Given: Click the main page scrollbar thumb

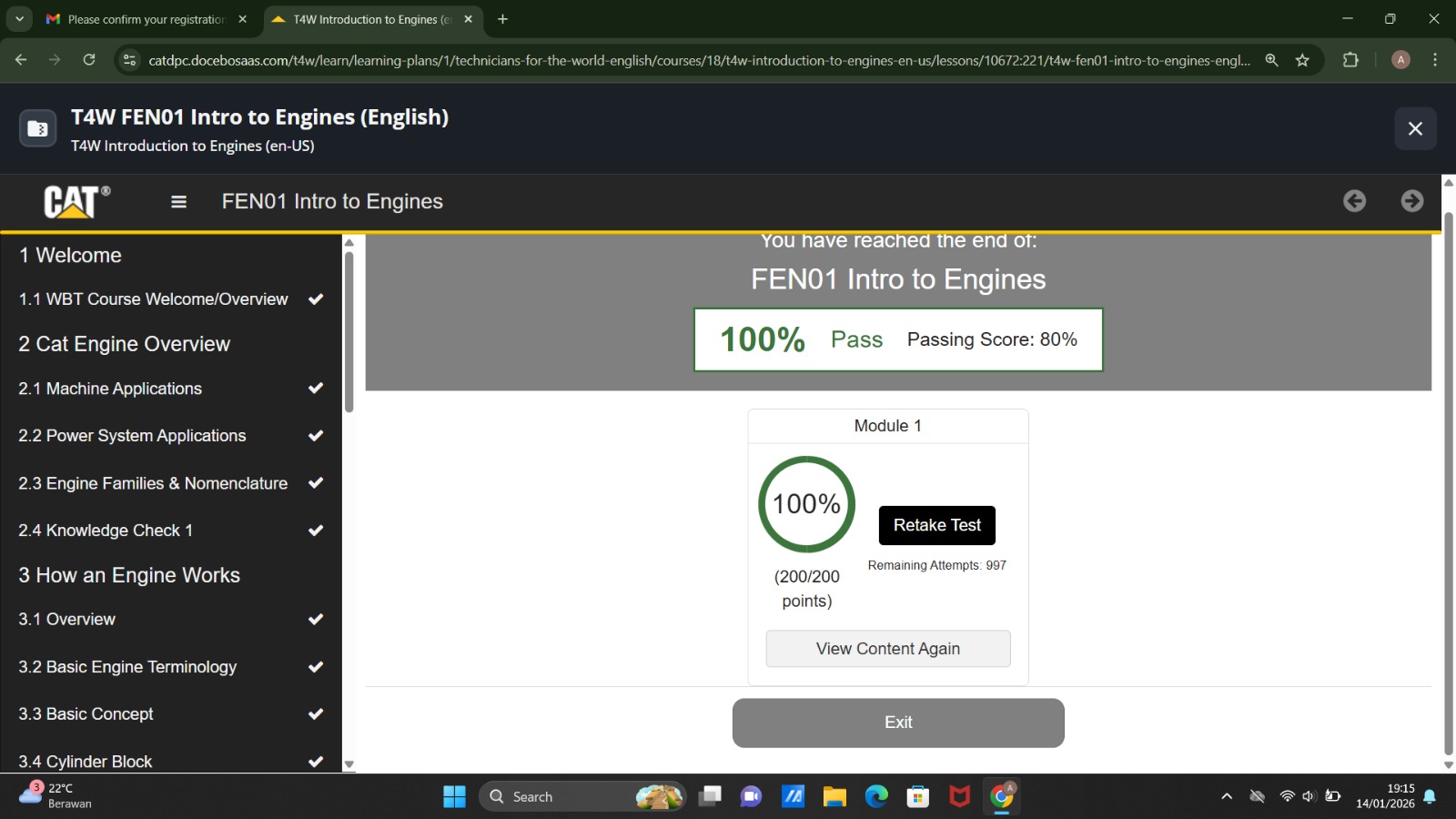Looking at the screenshot, I should click(1449, 483).
